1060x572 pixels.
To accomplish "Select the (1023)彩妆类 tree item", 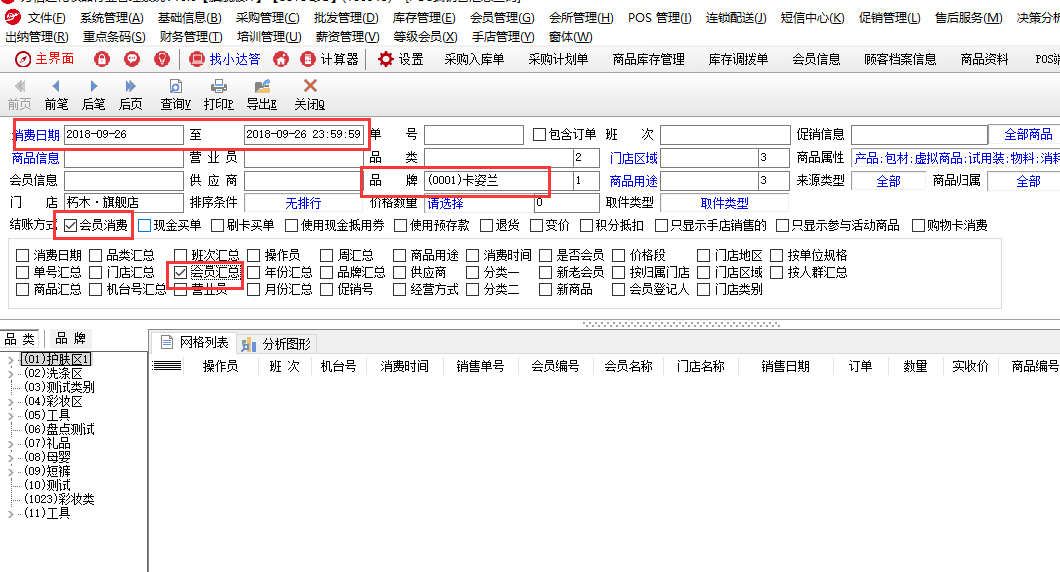I will [59, 499].
